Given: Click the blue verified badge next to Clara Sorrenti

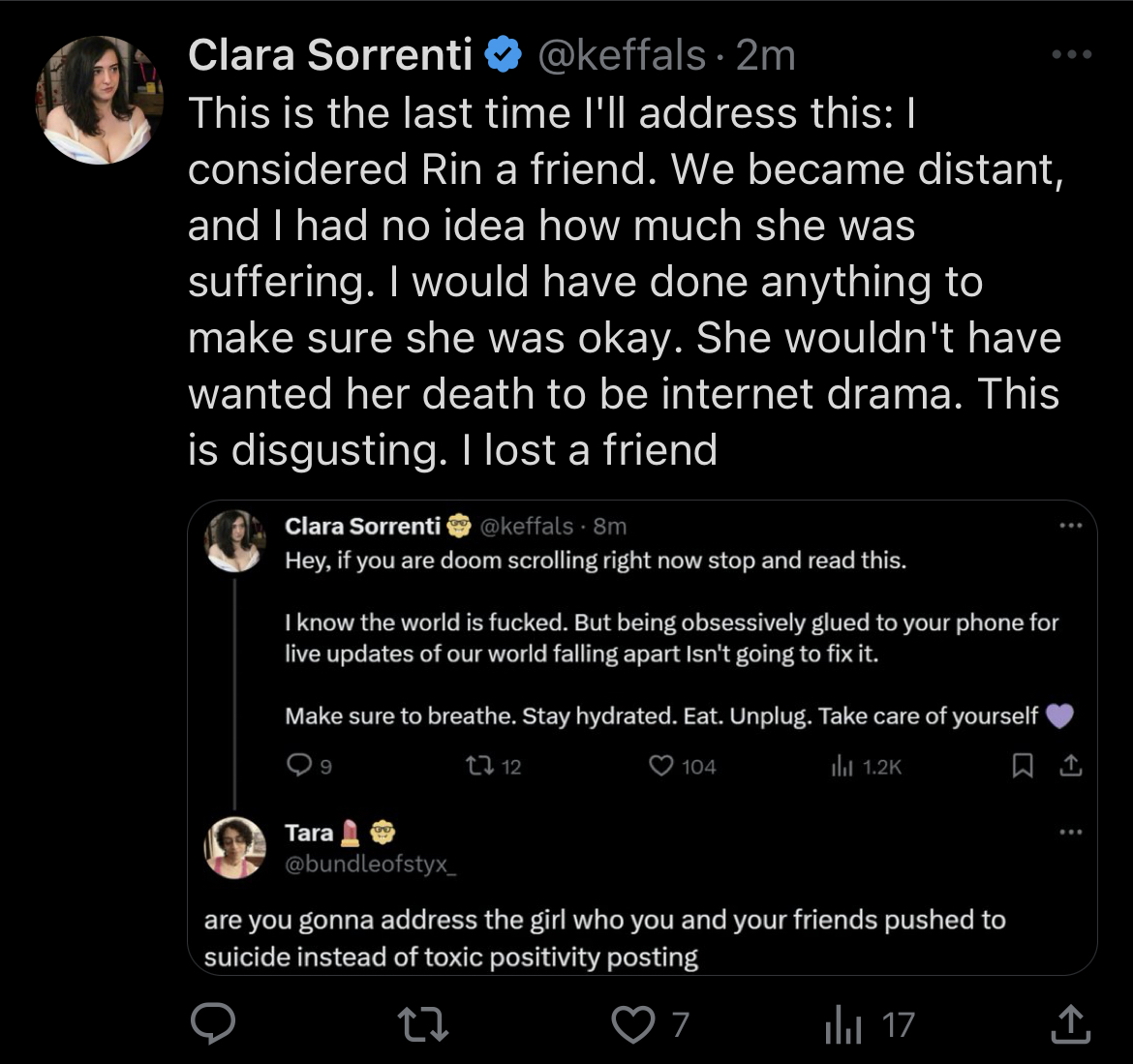Looking at the screenshot, I should coord(504,55).
